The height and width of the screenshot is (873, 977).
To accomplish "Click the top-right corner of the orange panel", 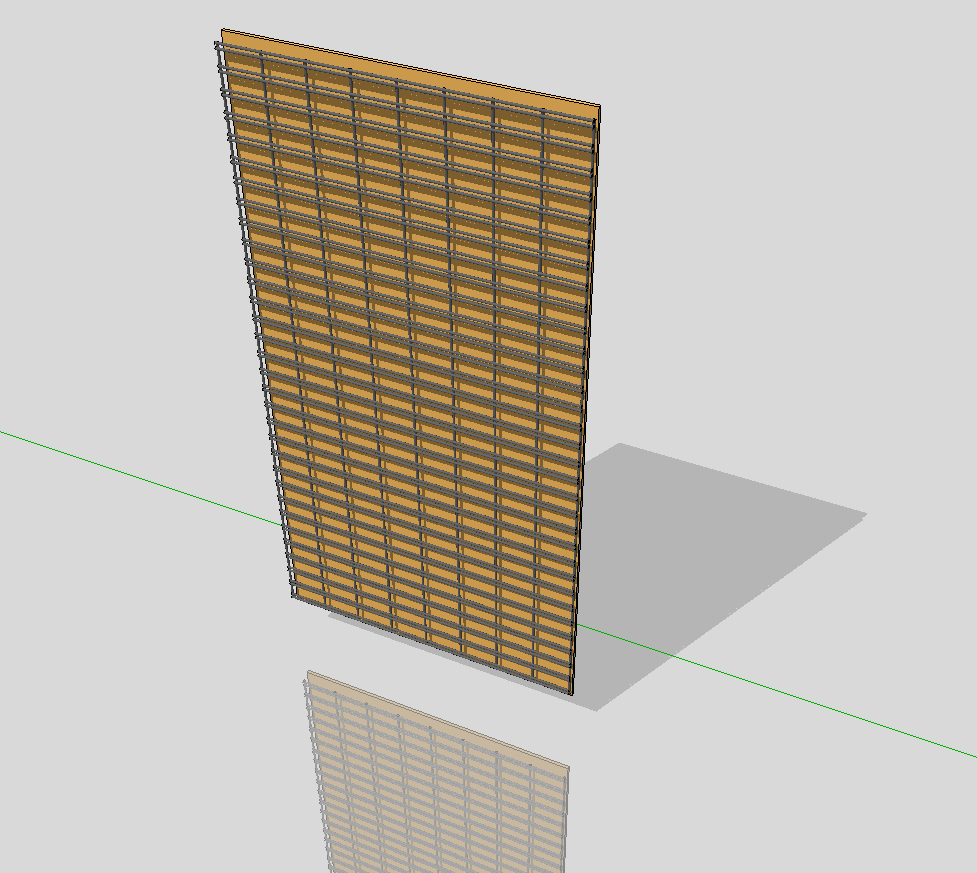I will point(598,108).
